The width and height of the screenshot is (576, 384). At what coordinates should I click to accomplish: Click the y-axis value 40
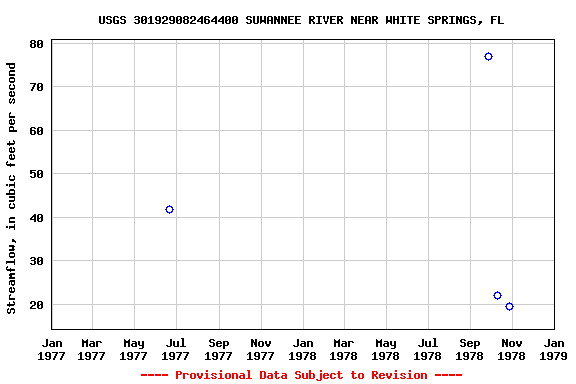pos(36,218)
